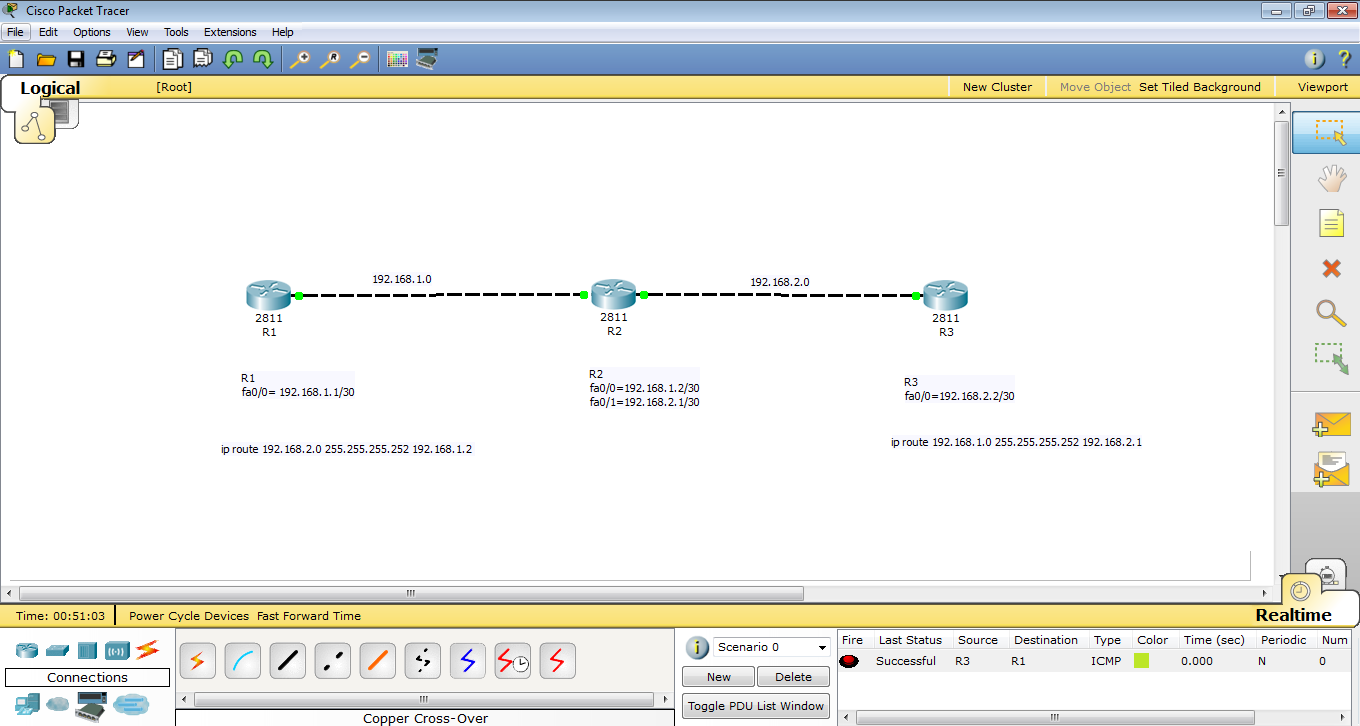Screen dimensions: 1360x726
Task: Pick the console cable connection type
Action: 242,660
